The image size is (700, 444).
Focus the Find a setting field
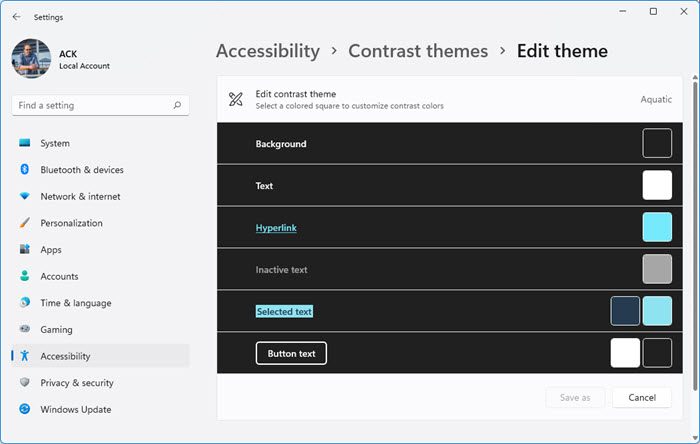click(100, 105)
